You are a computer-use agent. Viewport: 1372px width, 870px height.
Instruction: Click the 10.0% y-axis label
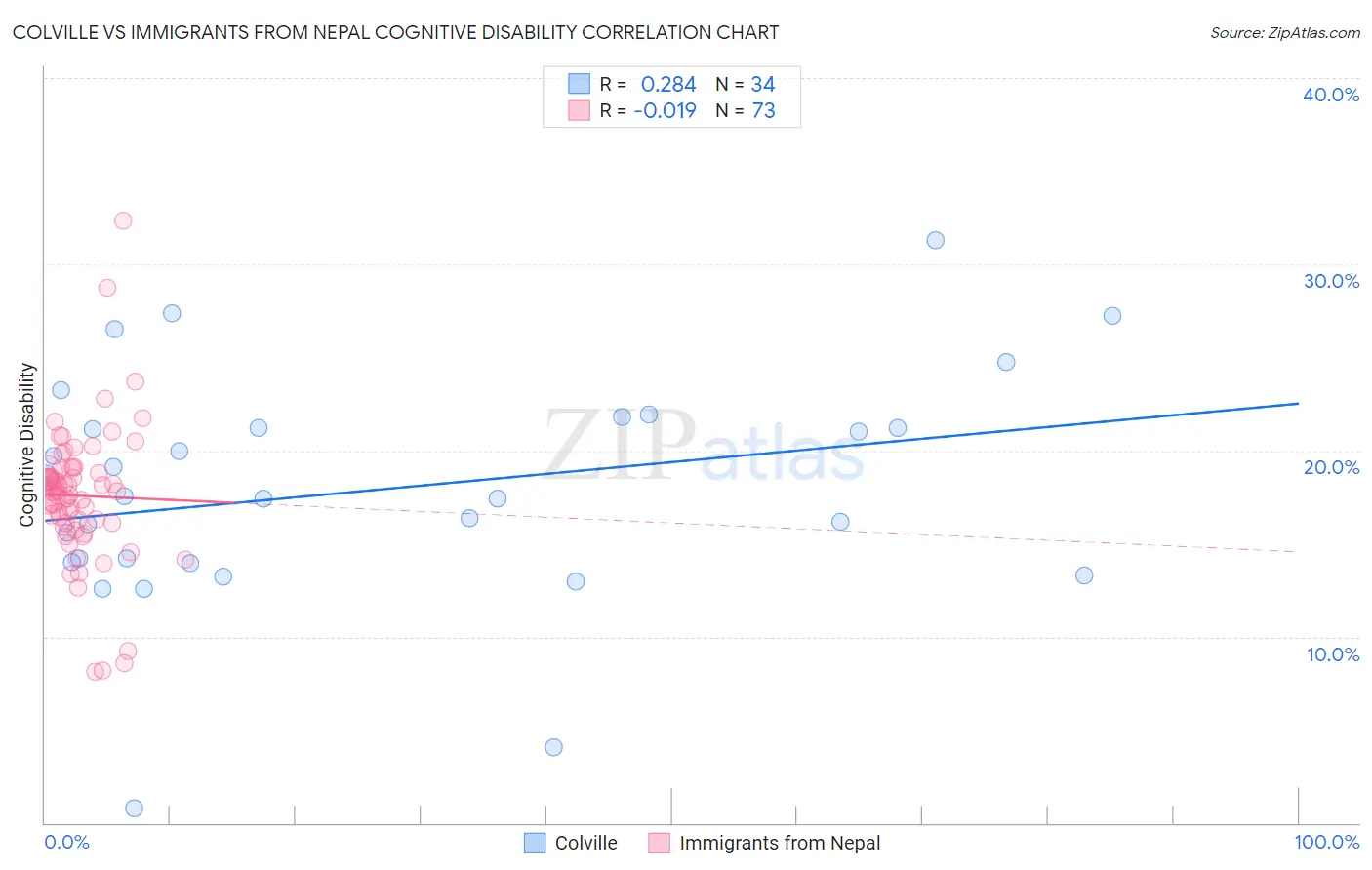click(x=1333, y=654)
